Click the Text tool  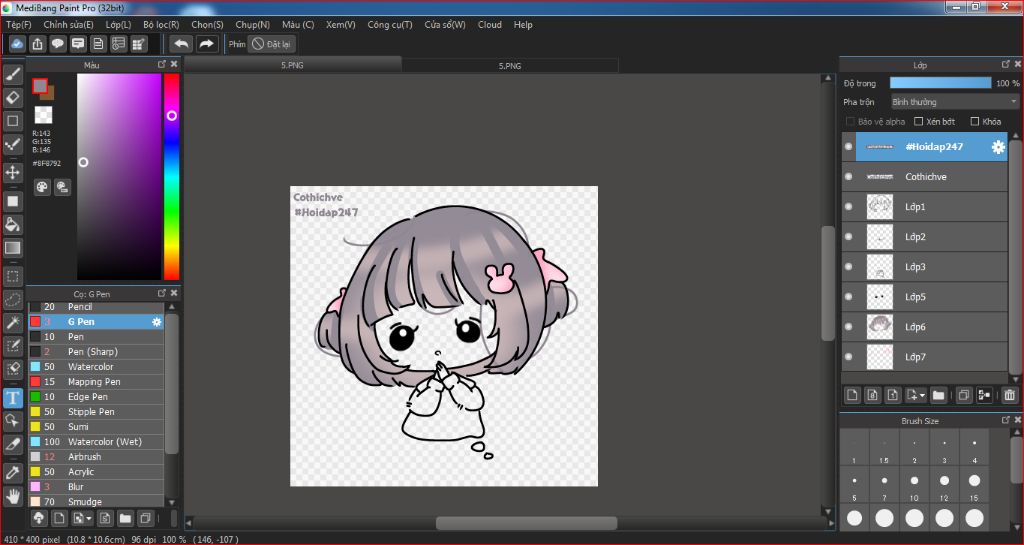(x=12, y=397)
